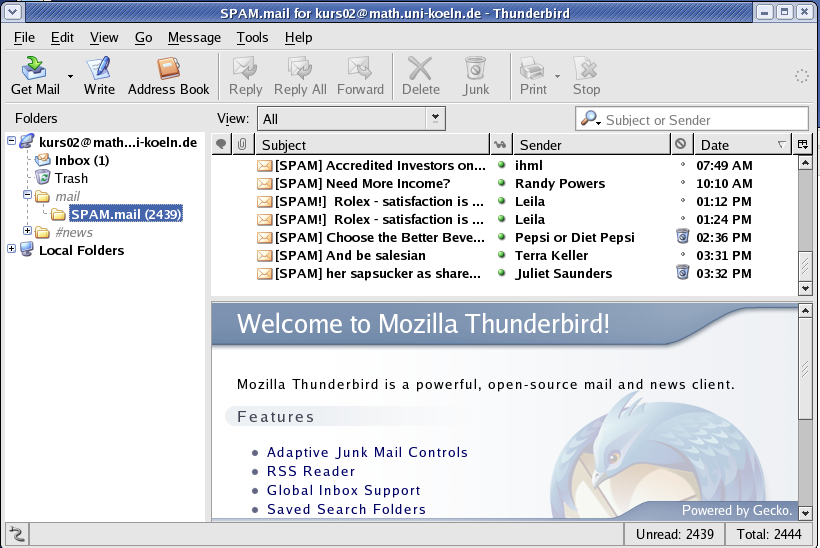Screen dimensions: 820x548
Task: Open the window menu button in title bar
Action: (x=13, y=12)
